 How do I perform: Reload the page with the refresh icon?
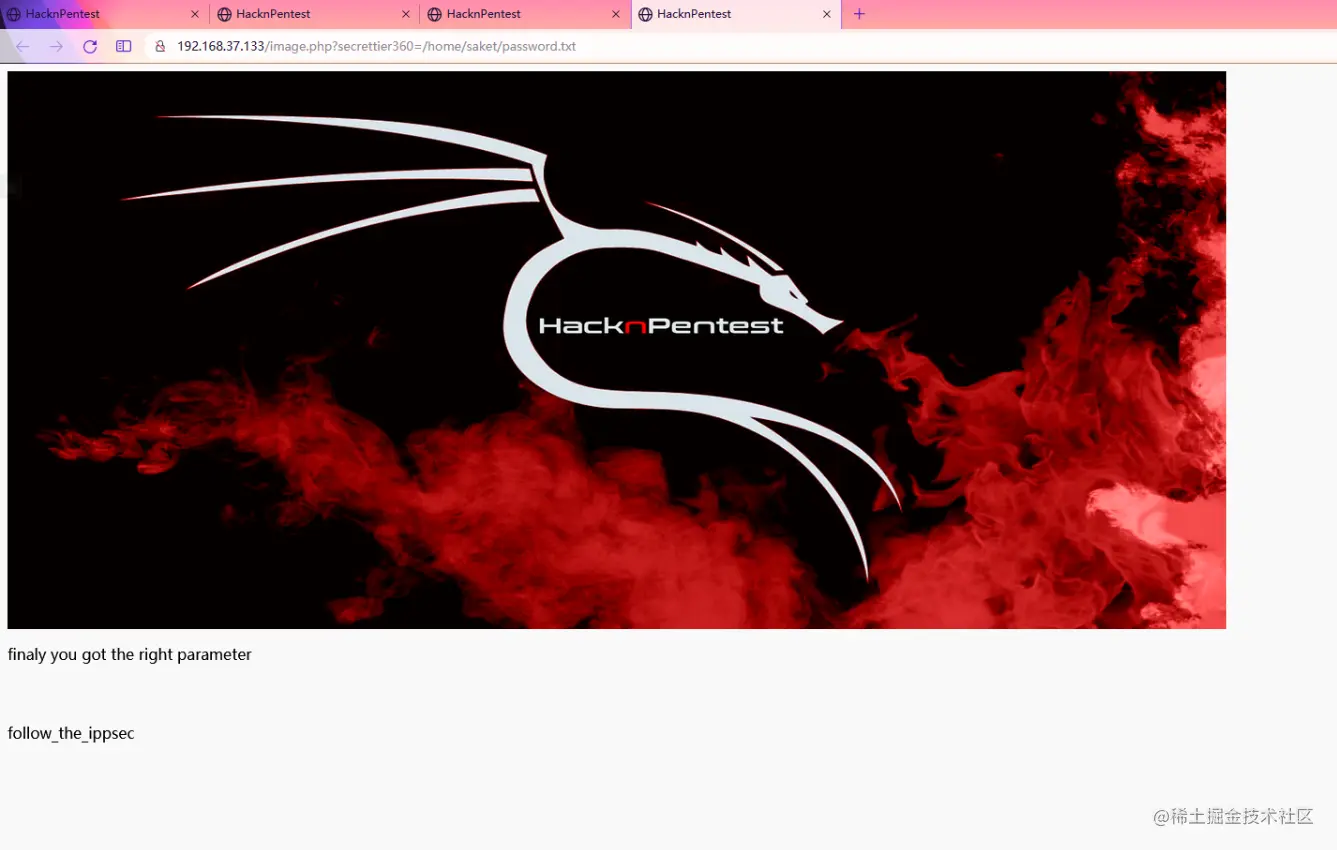point(90,46)
